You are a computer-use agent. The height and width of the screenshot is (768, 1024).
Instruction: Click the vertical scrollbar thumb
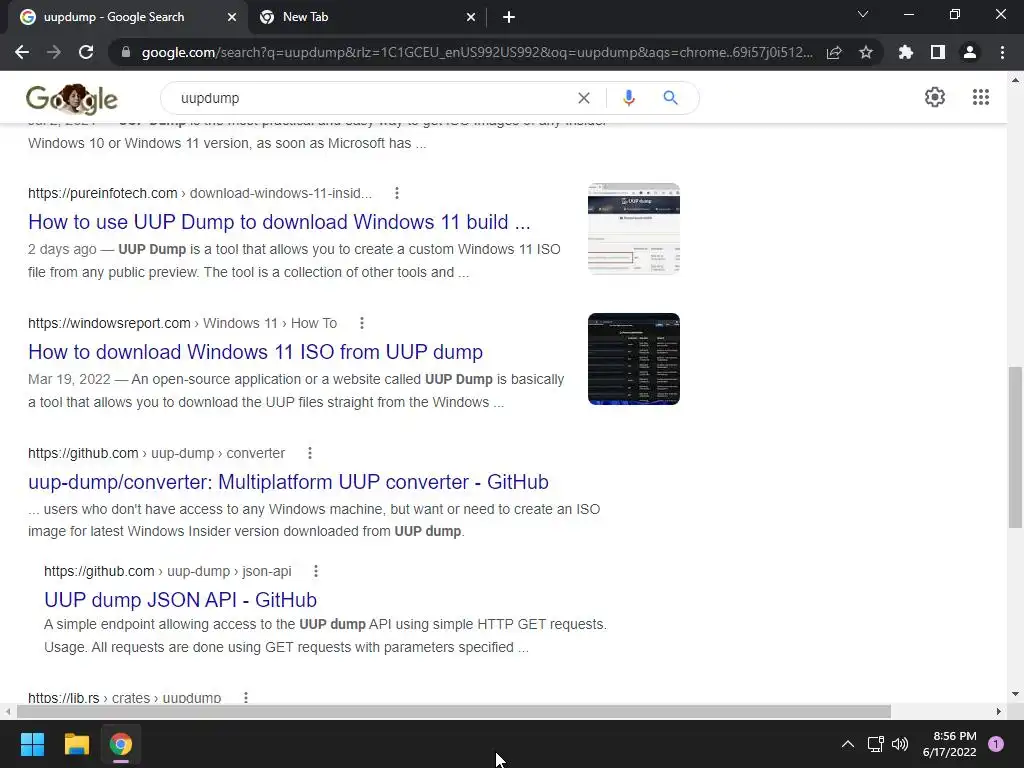[x=1015, y=447]
